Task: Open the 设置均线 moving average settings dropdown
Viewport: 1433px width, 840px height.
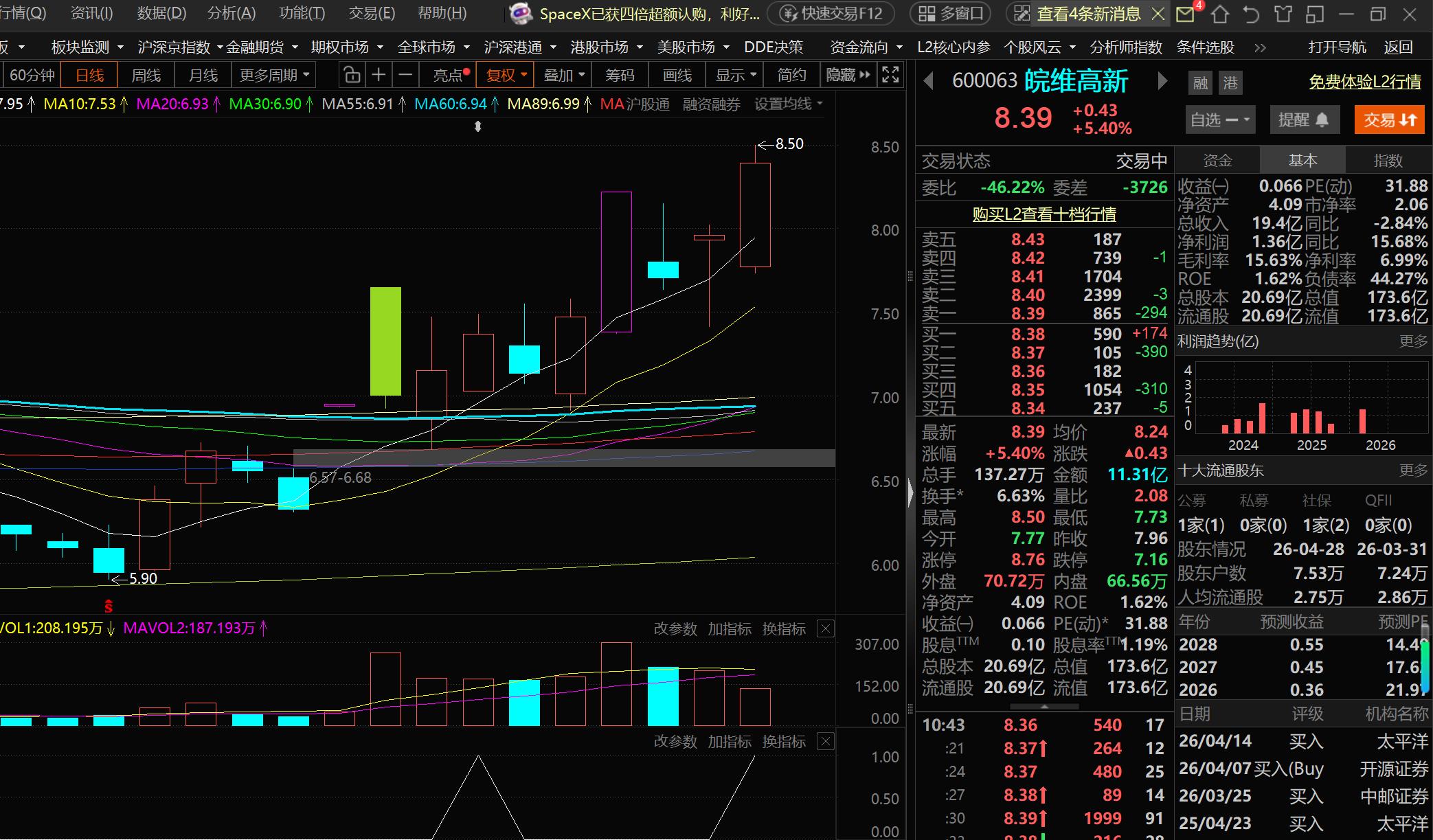Action: click(789, 104)
